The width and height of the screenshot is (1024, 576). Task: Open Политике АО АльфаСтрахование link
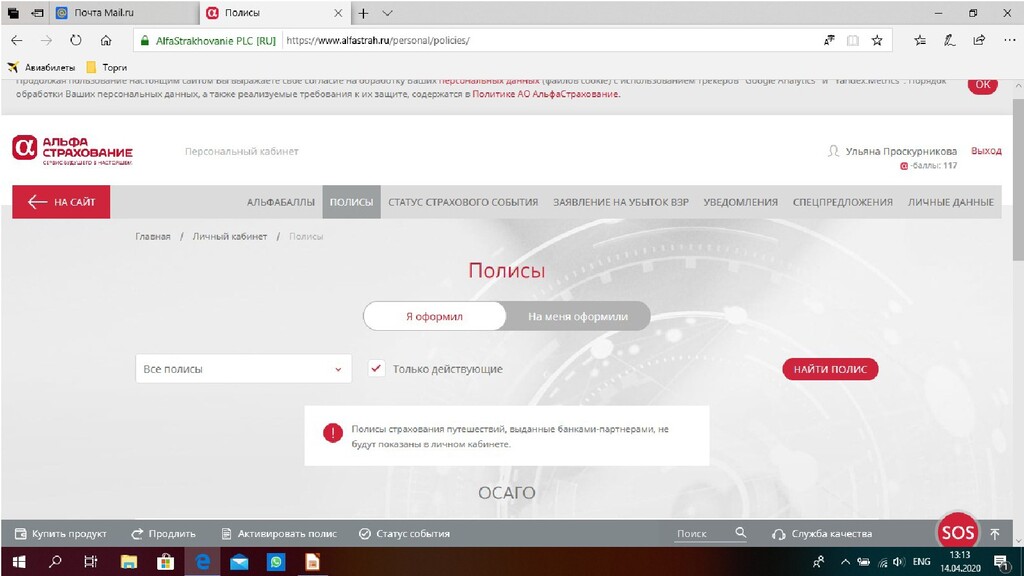click(x=545, y=94)
